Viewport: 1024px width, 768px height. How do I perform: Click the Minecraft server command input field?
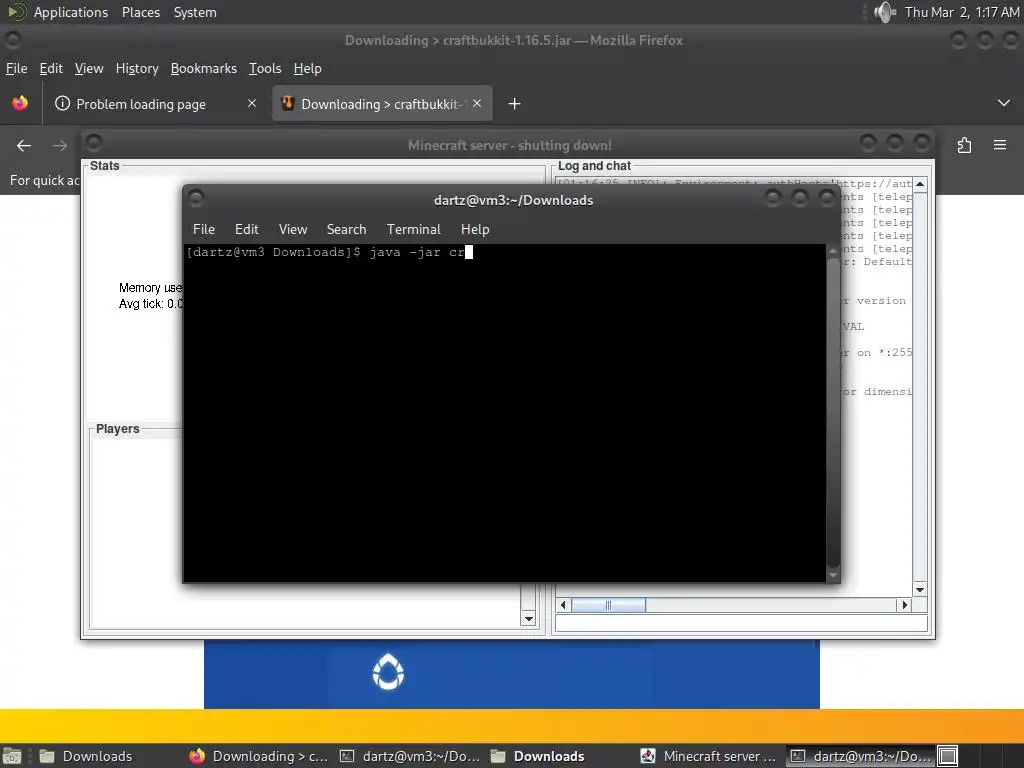click(x=741, y=623)
